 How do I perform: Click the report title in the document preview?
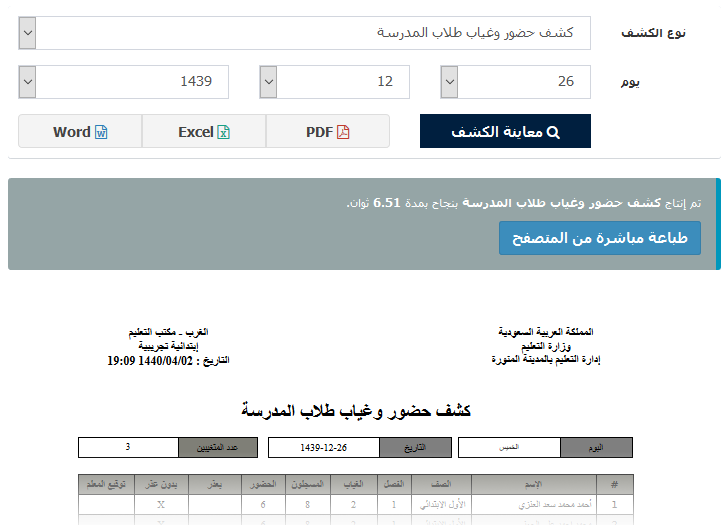coord(356,411)
